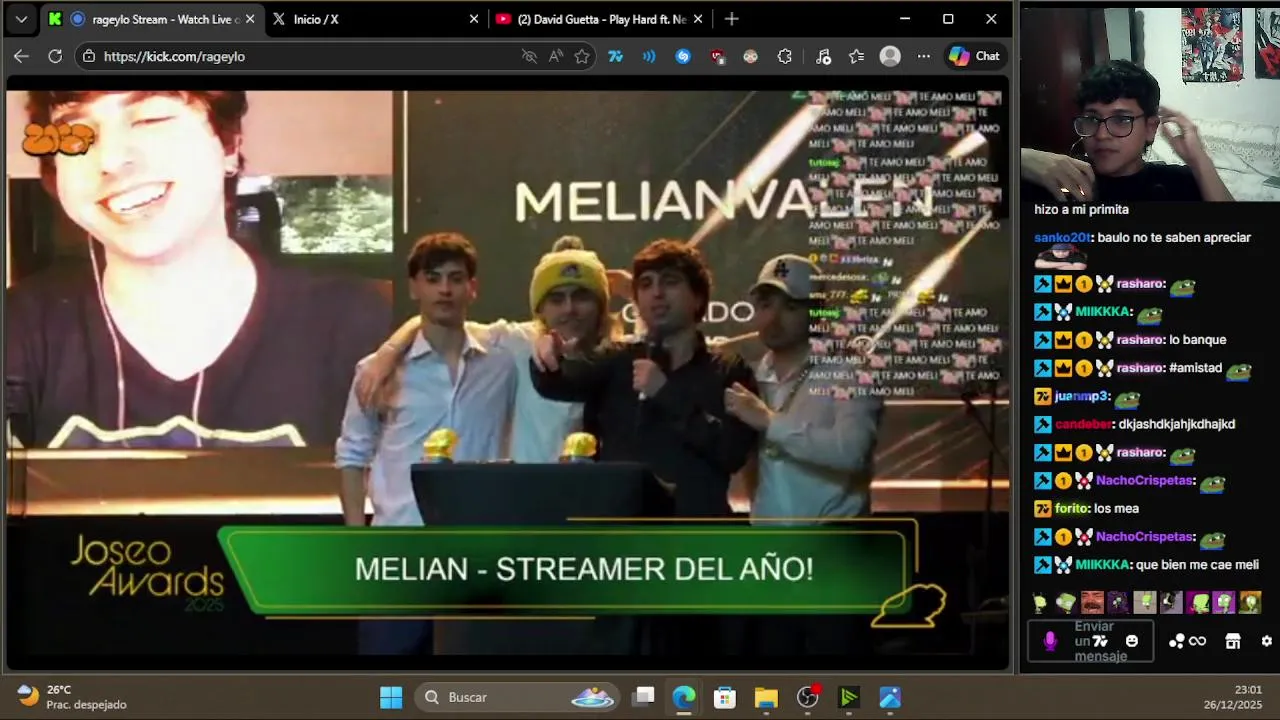Click chat text 'hizo a mi primita'

1081,210
